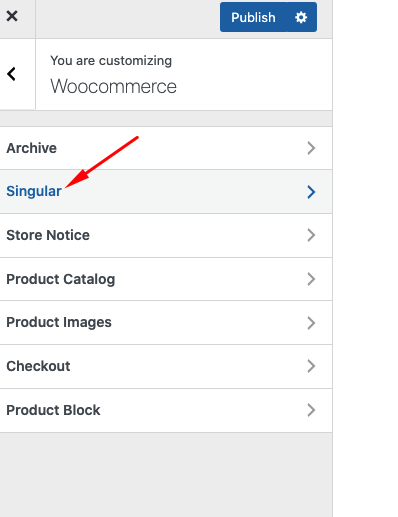Expand Singular via its blue chevron
Screen dimensions: 398x517
pyautogui.click(x=311, y=192)
